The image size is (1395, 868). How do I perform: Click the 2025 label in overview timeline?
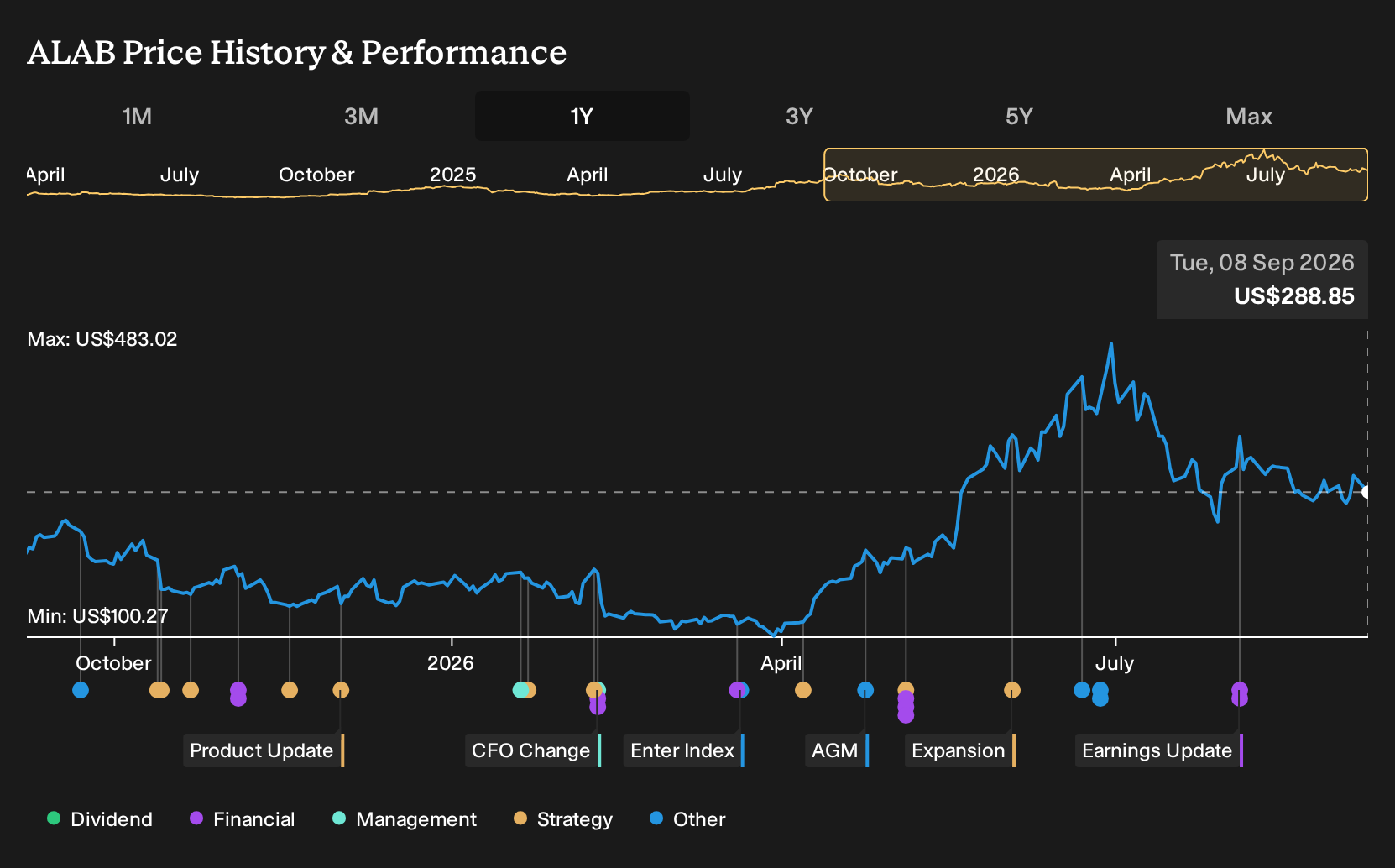452,175
